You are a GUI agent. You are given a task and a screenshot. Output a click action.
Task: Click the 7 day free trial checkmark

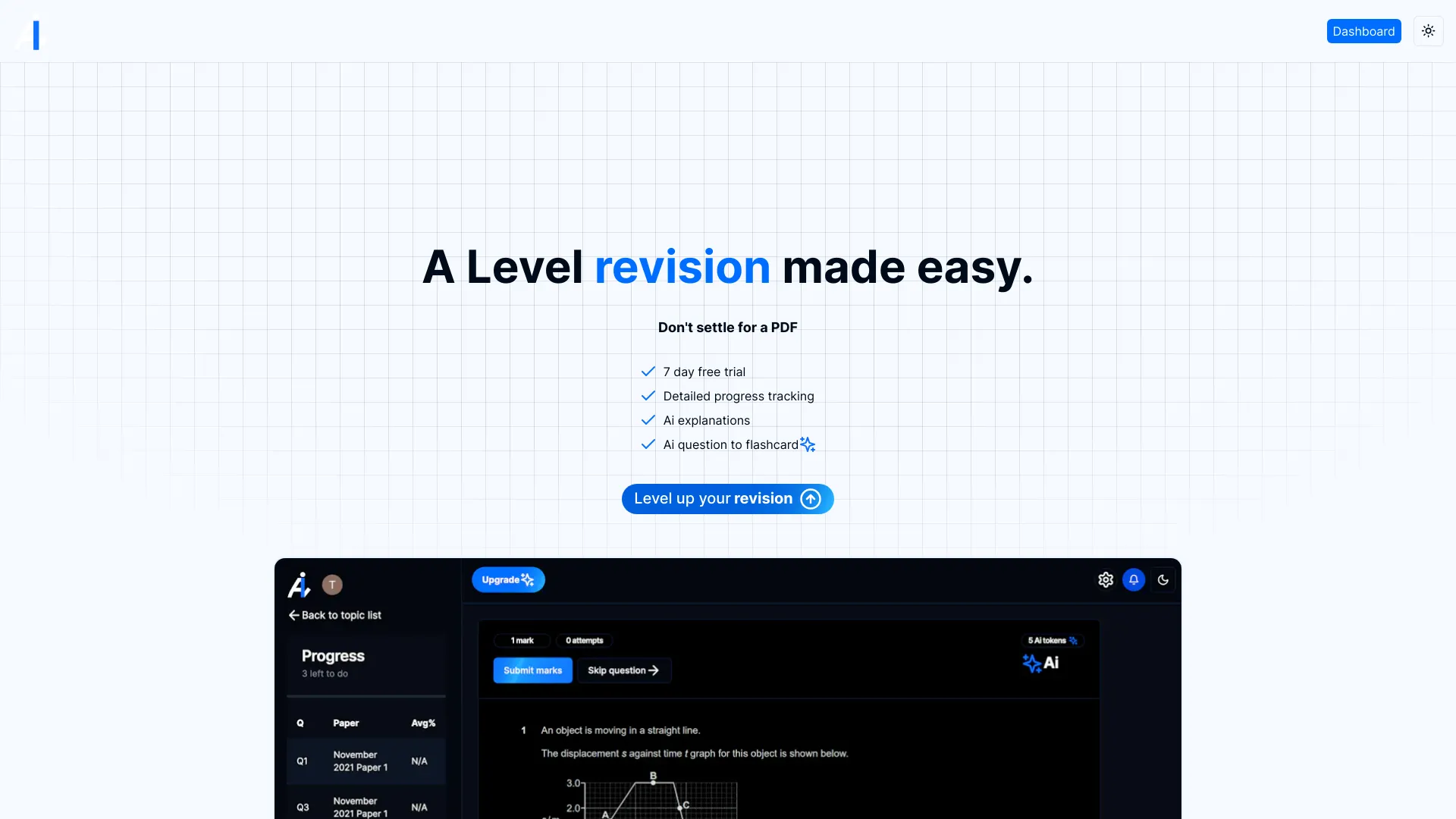[x=649, y=371]
